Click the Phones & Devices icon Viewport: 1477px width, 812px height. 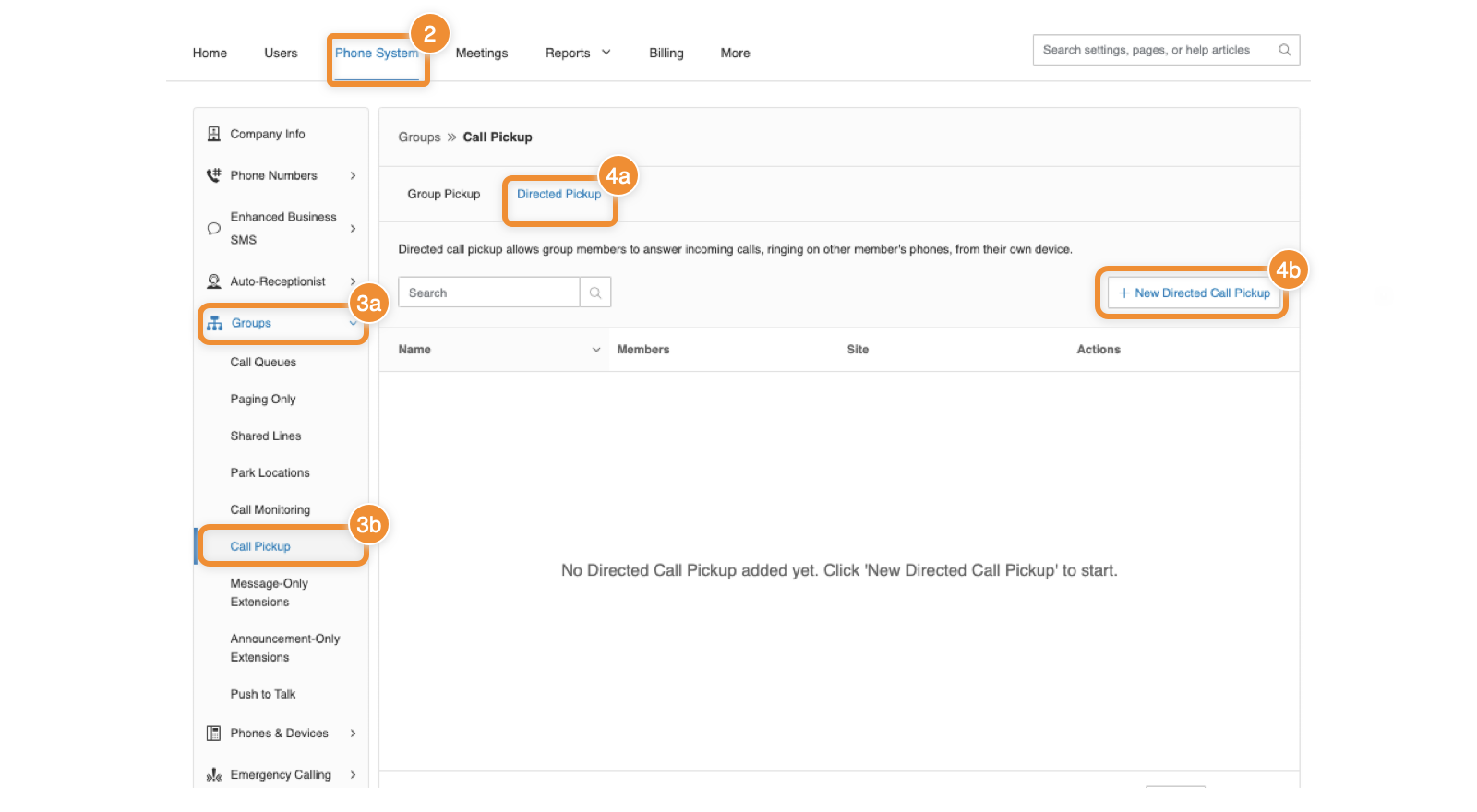tap(213, 734)
